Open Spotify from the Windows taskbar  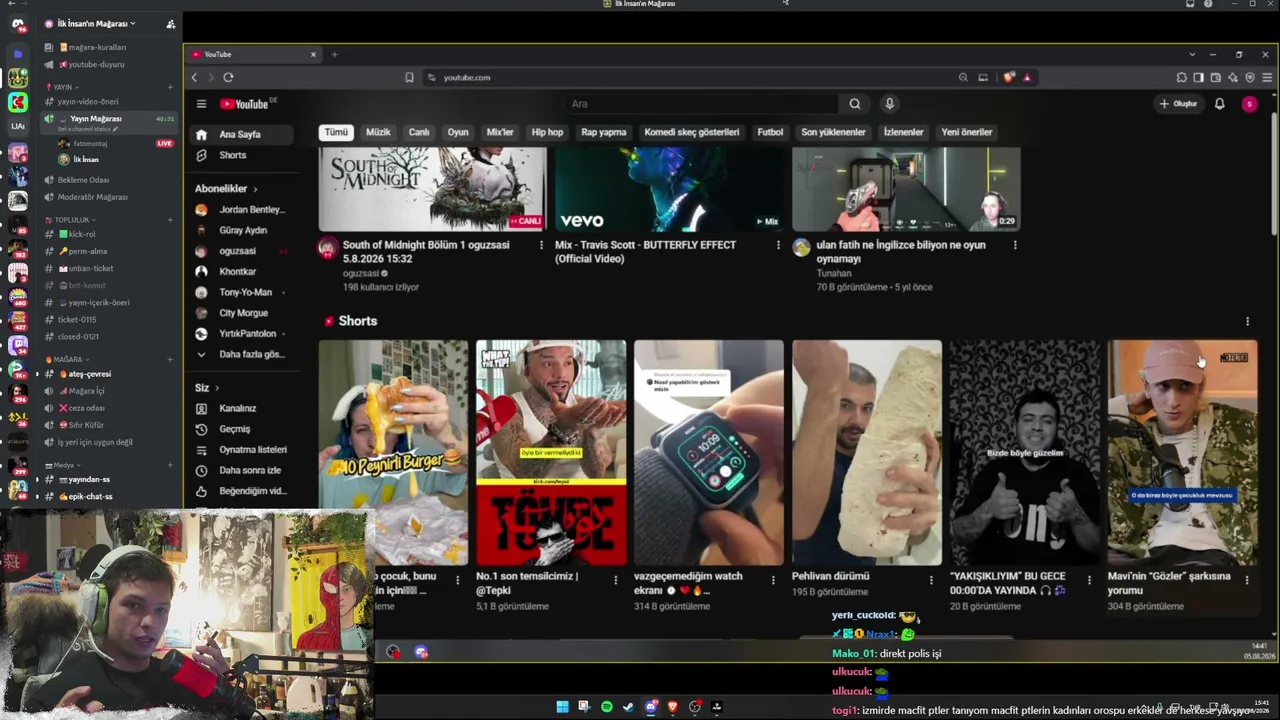tap(606, 707)
